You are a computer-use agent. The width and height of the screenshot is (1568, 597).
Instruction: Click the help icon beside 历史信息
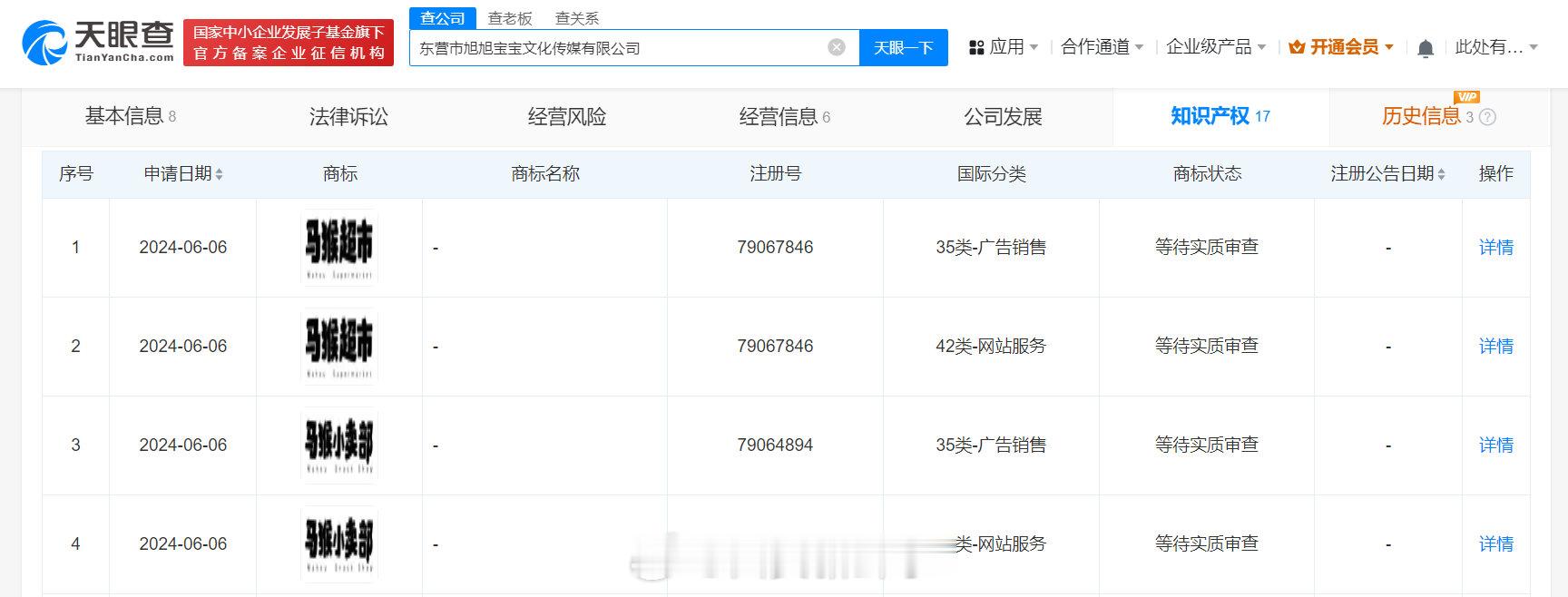tap(1487, 117)
